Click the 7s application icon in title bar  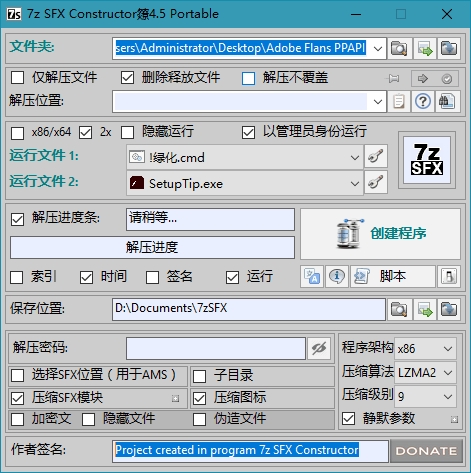[14, 14]
